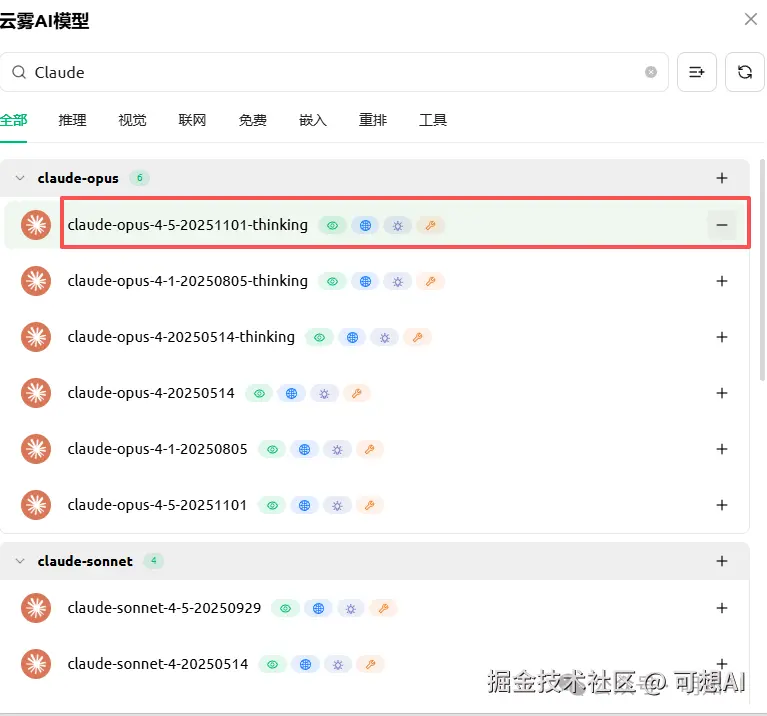This screenshot has height=716, width=767.
Task: Collapse the claude-opus group
Action: tap(20, 178)
